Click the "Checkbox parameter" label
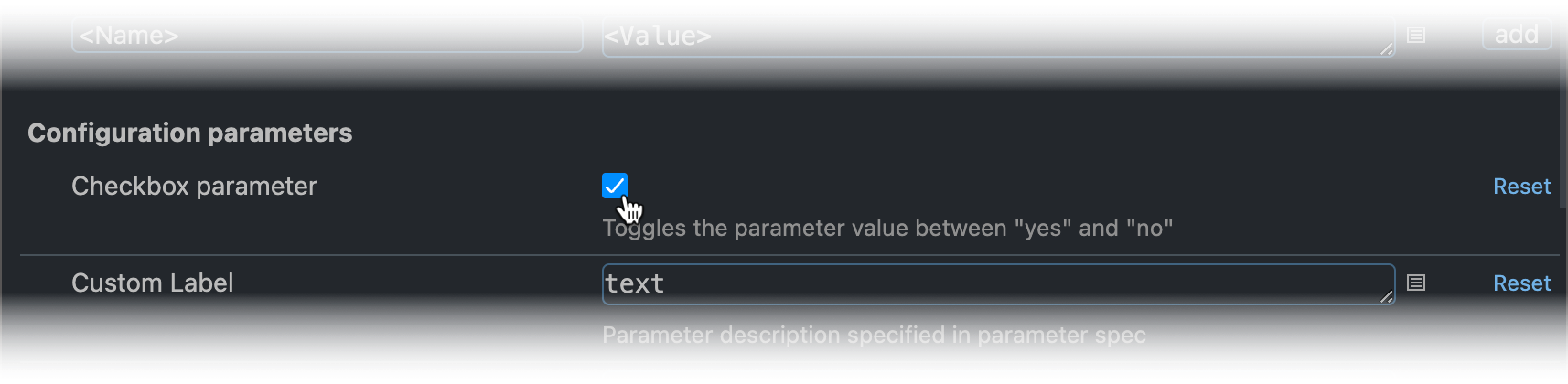The height and width of the screenshot is (384, 1568). click(x=194, y=186)
